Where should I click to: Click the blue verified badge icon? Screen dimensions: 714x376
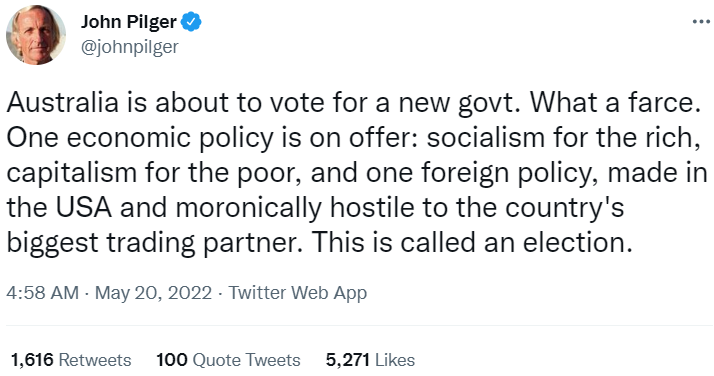click(191, 22)
